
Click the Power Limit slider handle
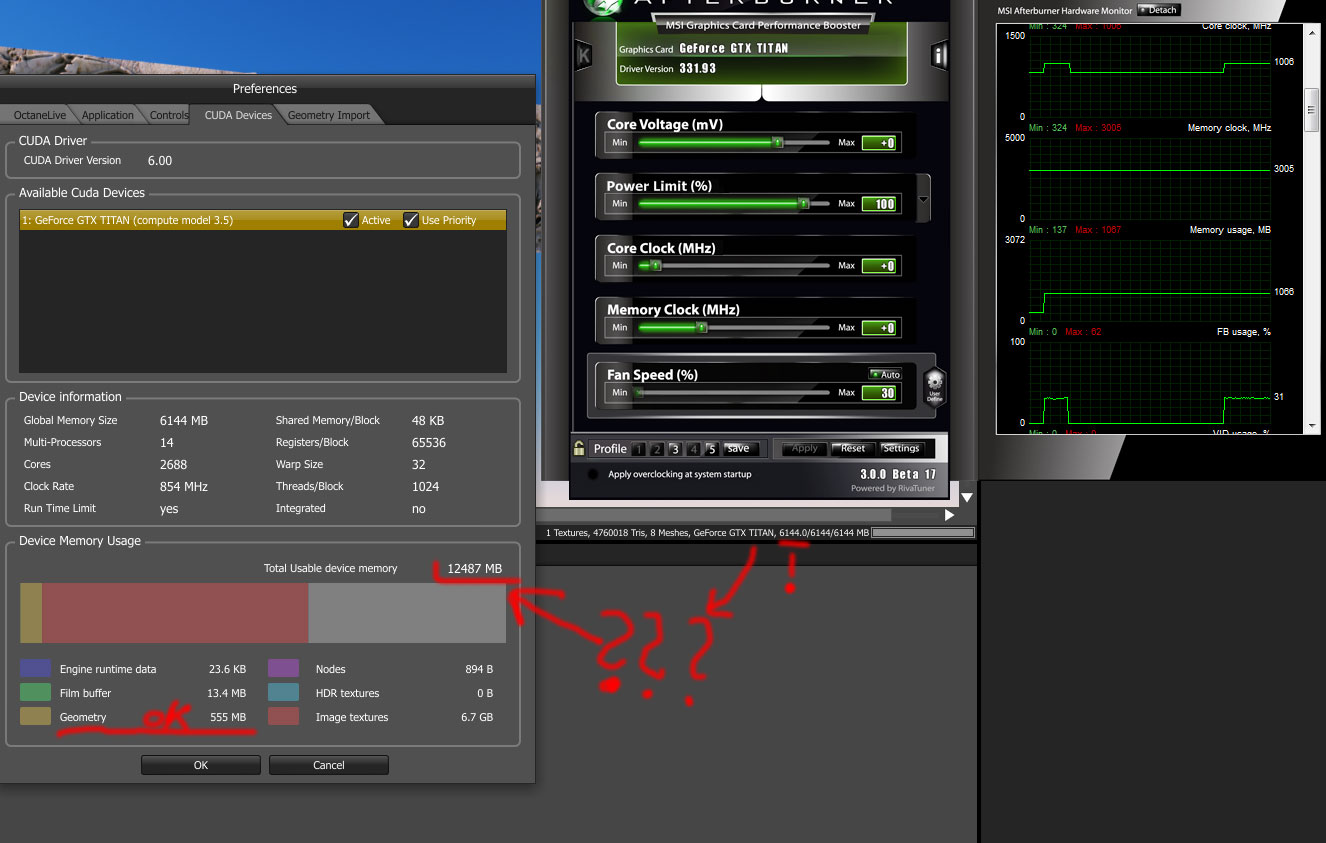pyautogui.click(x=803, y=204)
